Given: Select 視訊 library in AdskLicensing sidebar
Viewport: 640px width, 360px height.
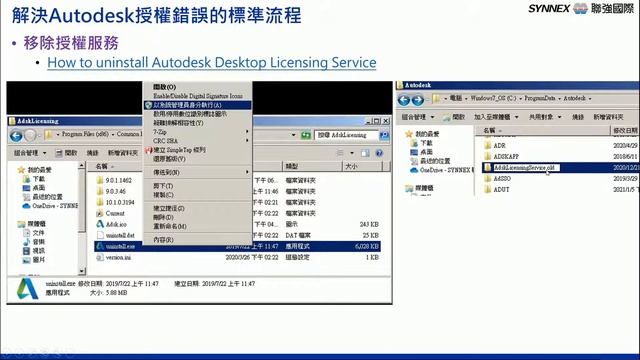Looking at the screenshot, I should [34, 251].
